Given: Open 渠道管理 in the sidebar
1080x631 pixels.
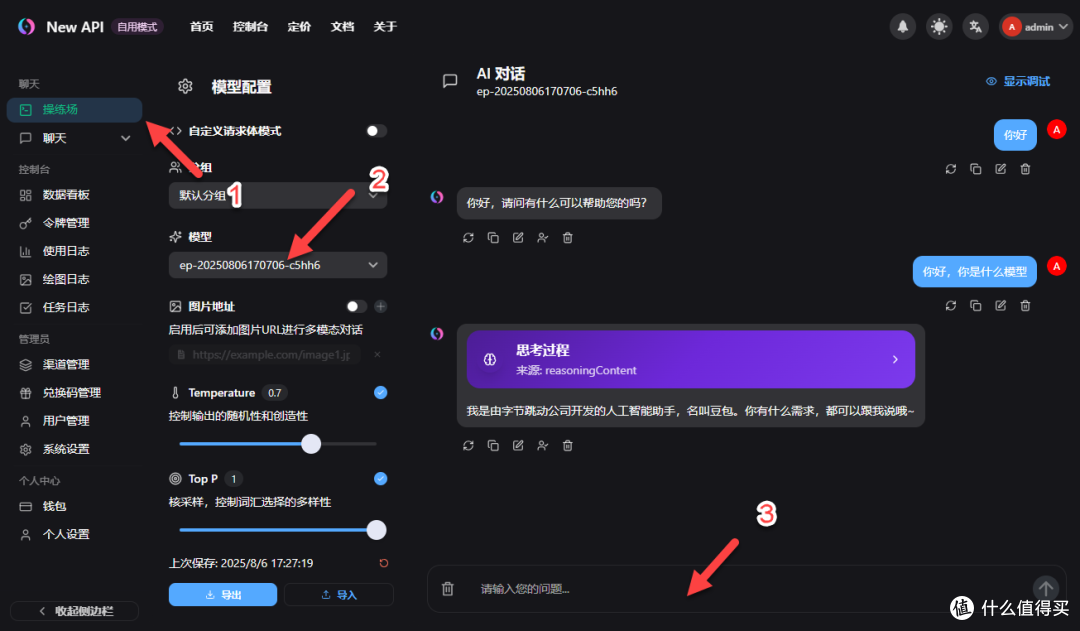Looking at the screenshot, I should 74,364.
